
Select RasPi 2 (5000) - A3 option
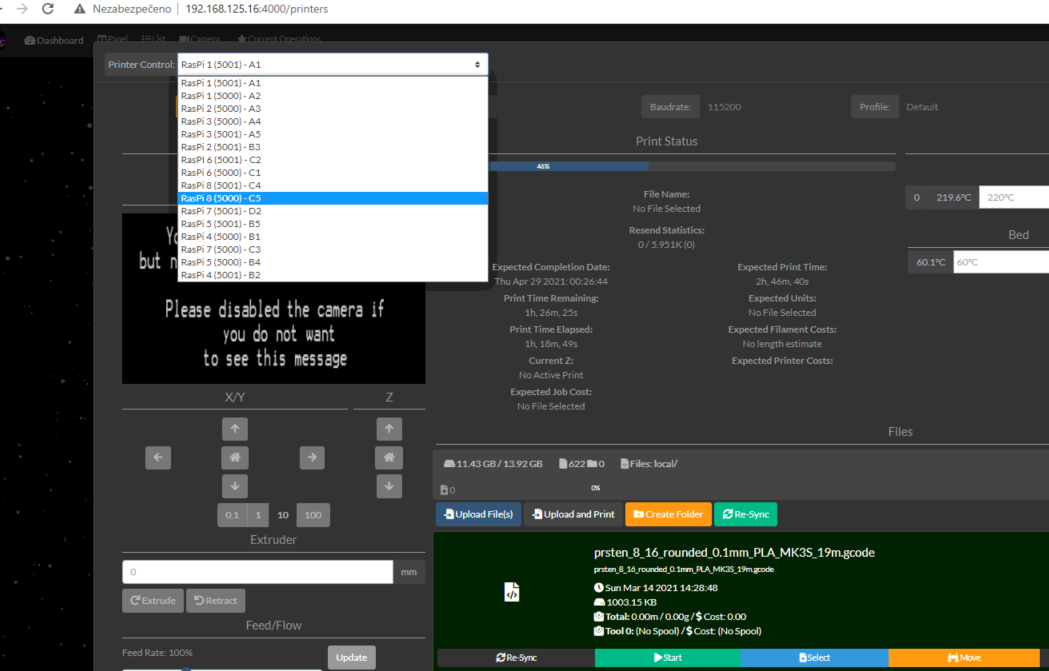tap(332, 108)
